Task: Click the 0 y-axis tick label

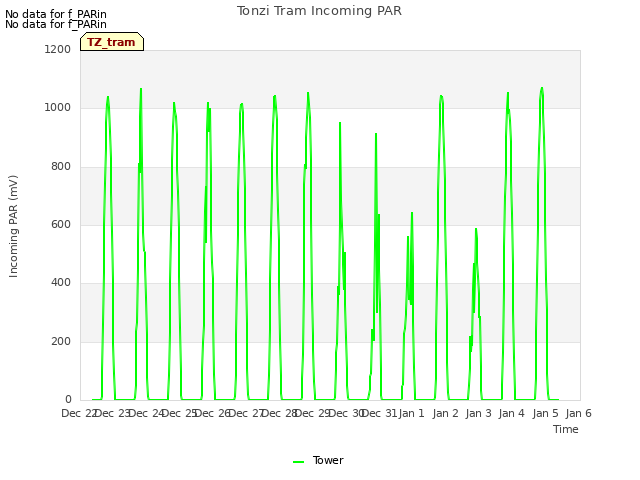Action: pos(68,399)
